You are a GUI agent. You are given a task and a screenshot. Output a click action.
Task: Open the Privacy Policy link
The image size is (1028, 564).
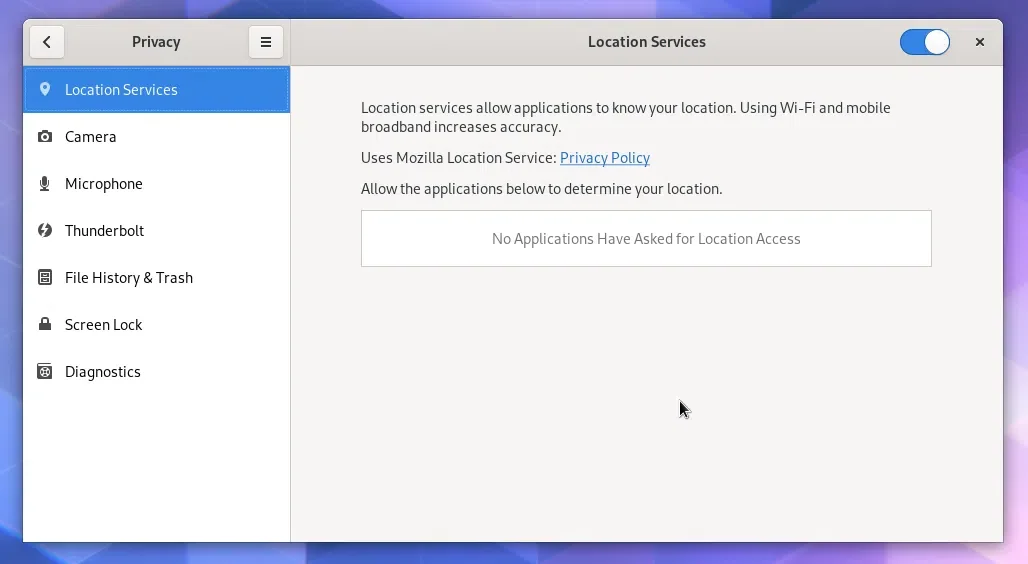point(604,158)
